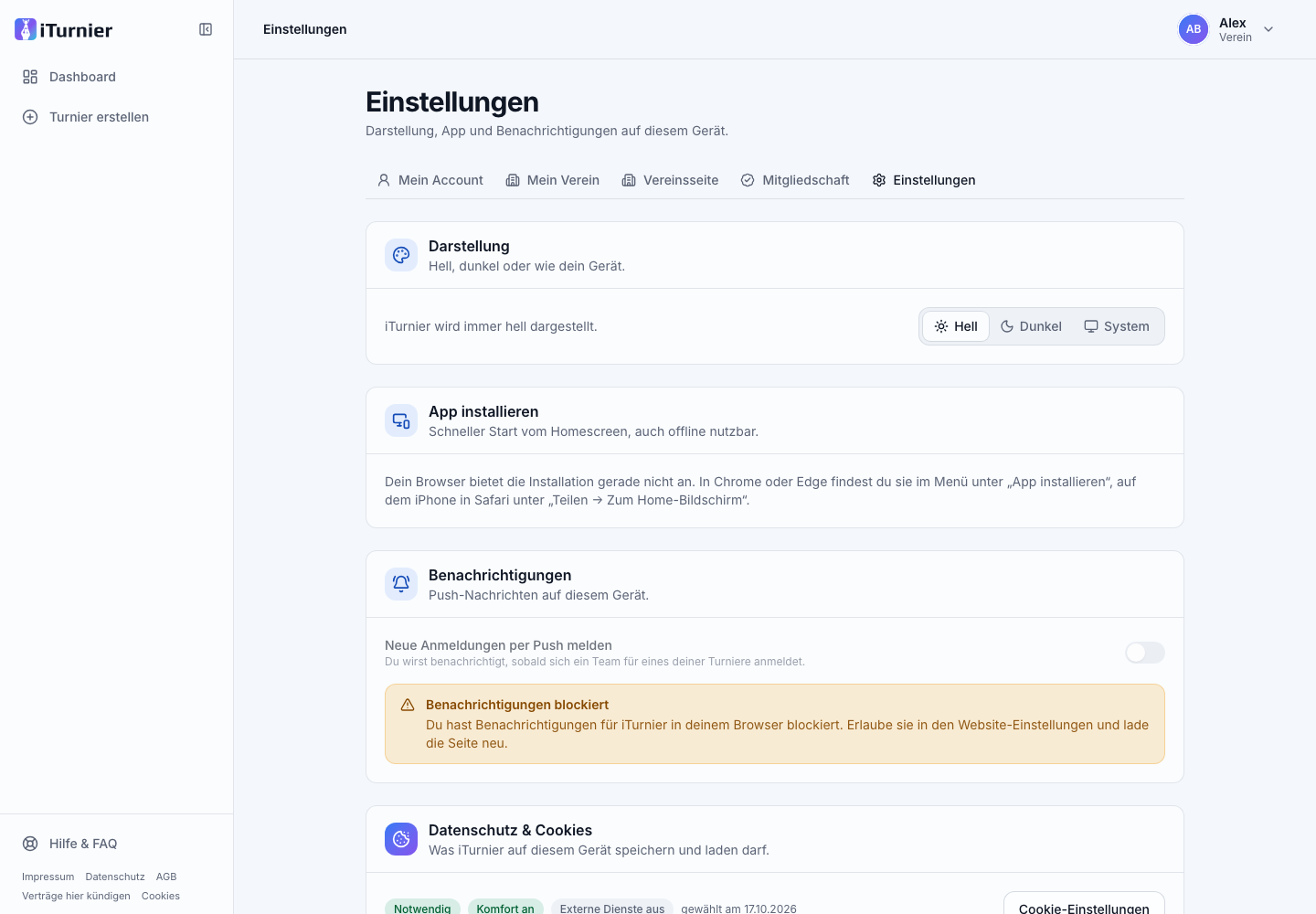1316x914 pixels.
Task: Click the warning triangle icon
Action: tap(408, 705)
